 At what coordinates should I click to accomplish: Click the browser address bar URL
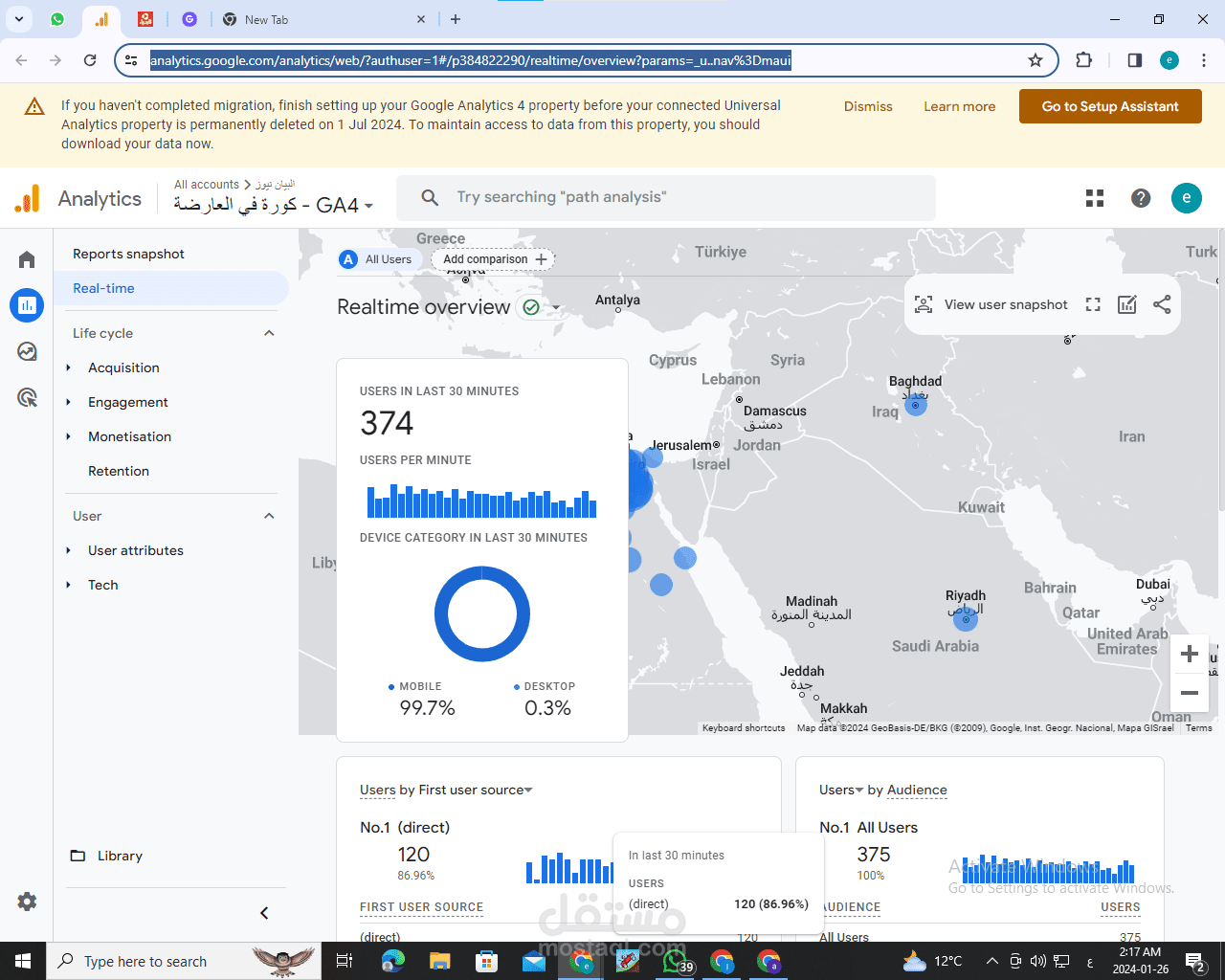471,60
